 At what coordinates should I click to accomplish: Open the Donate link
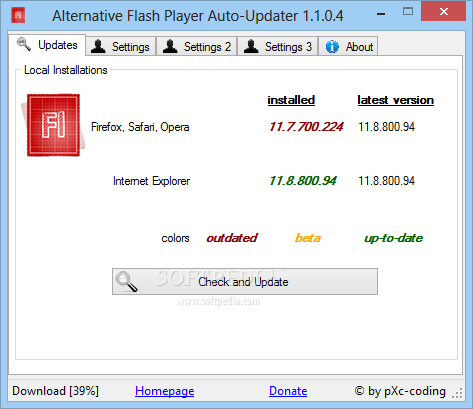coord(288,391)
